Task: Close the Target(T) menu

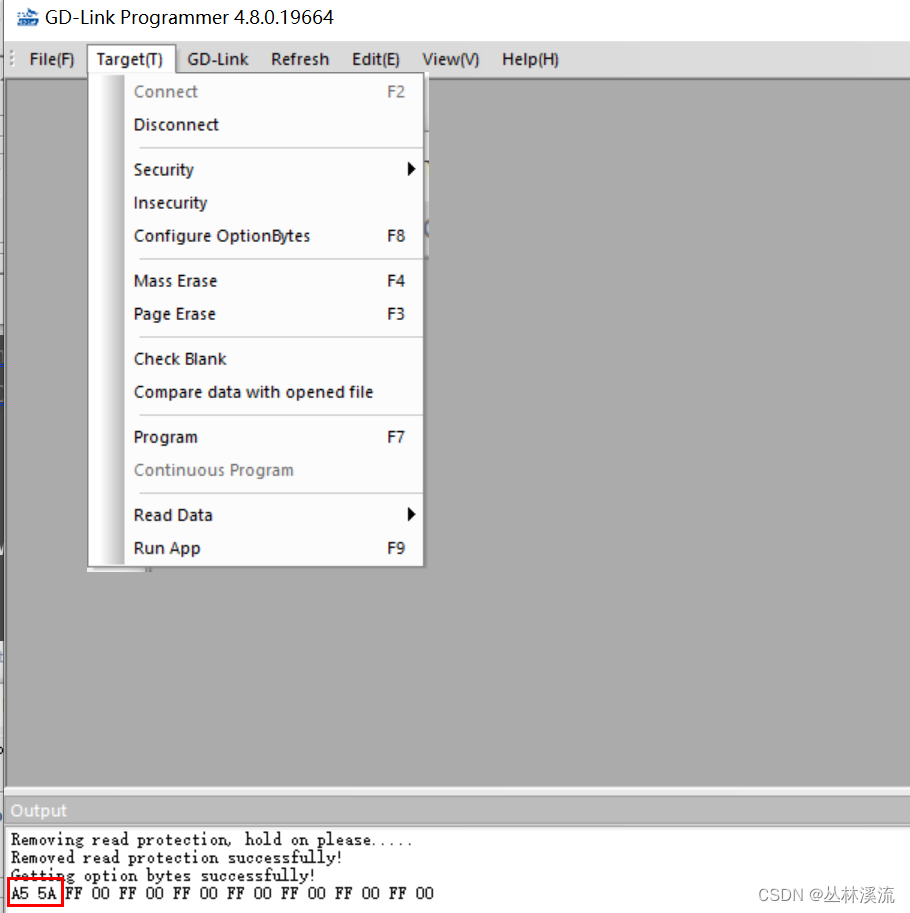Action: pos(130,59)
